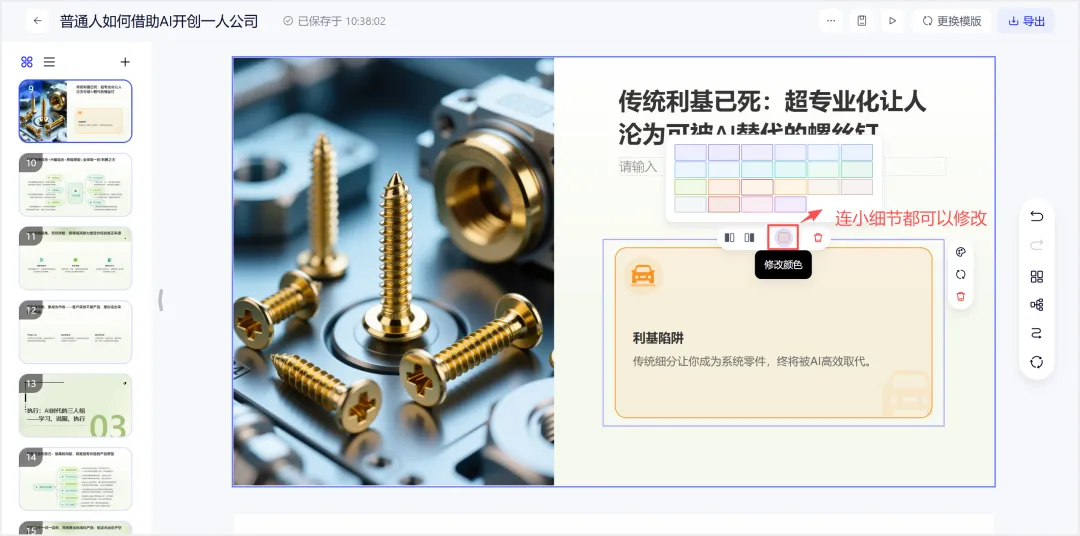This screenshot has width=1080, height=536.
Task: Click the save document icon in the top bar
Action: pyautogui.click(x=862, y=21)
